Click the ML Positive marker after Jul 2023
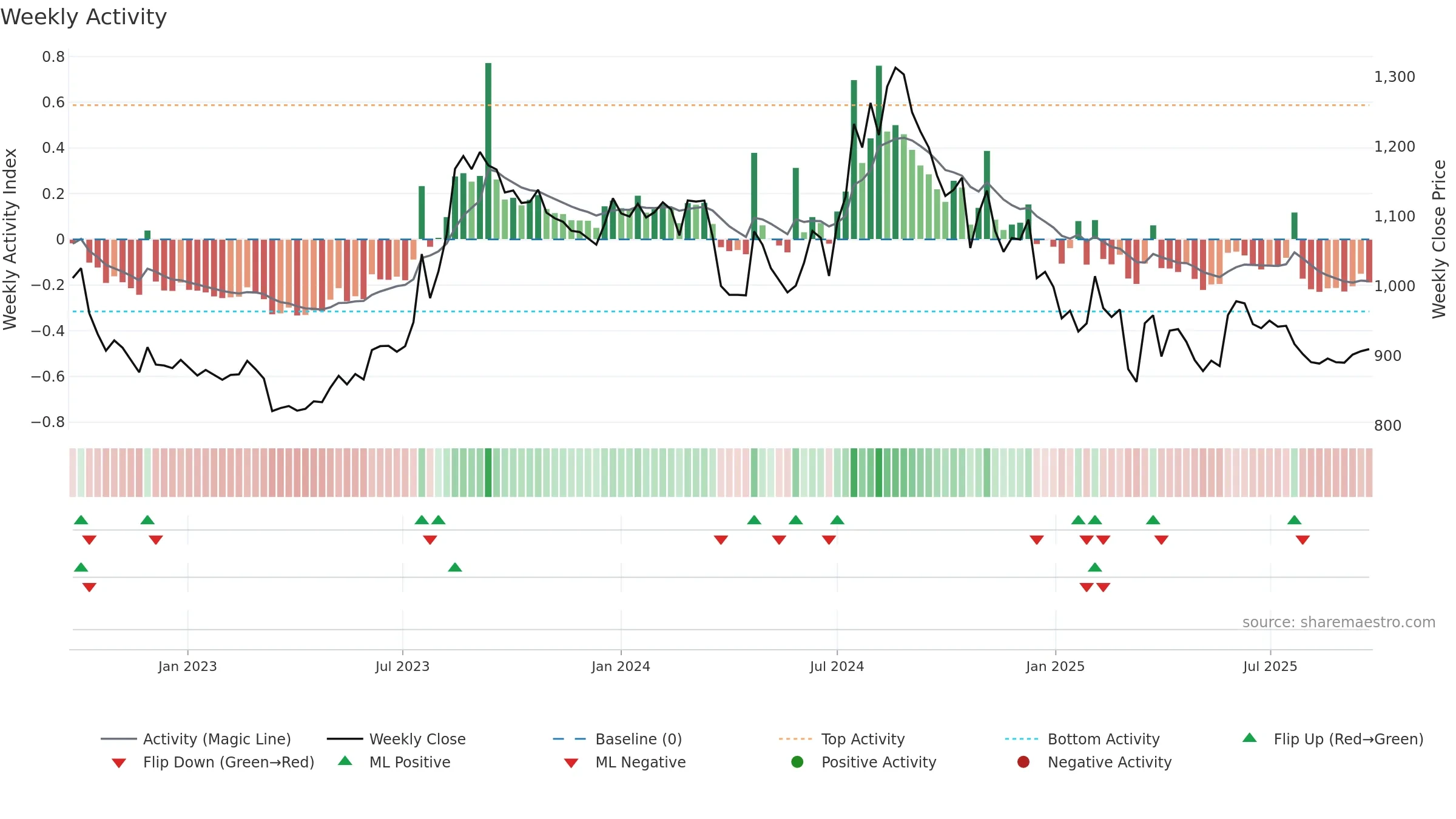Image resolution: width=1456 pixels, height=819 pixels. click(455, 567)
